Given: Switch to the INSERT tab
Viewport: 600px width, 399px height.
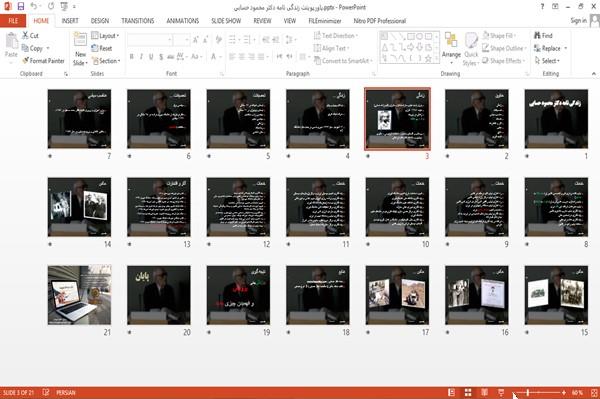Looking at the screenshot, I should pos(70,21).
